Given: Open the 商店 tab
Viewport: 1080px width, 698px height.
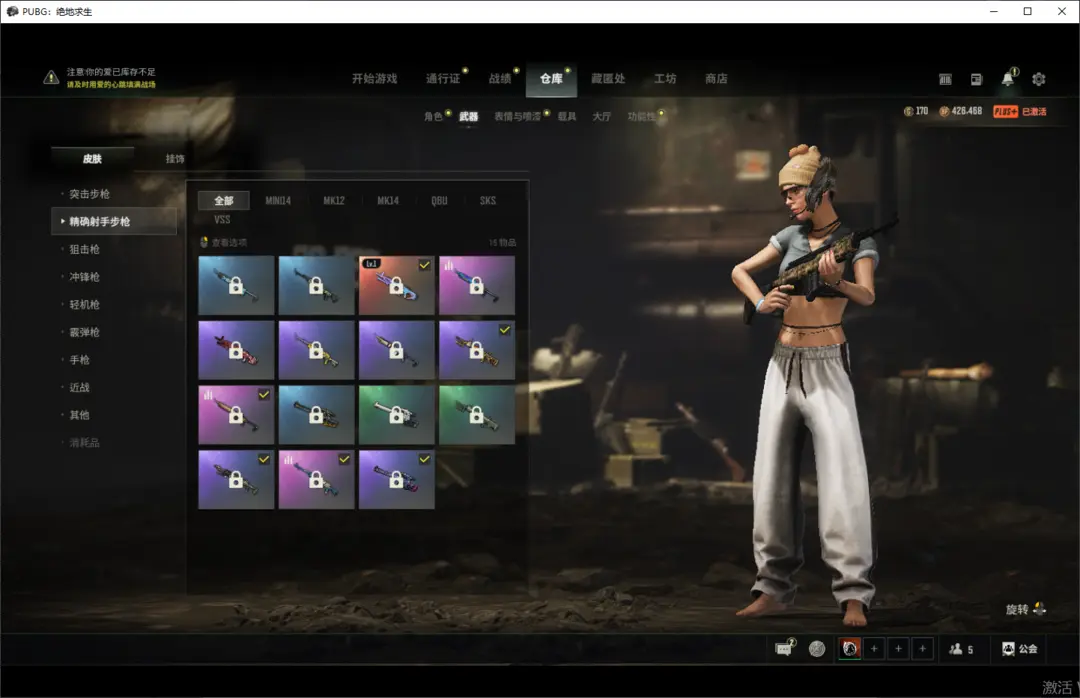Looking at the screenshot, I should [x=716, y=79].
